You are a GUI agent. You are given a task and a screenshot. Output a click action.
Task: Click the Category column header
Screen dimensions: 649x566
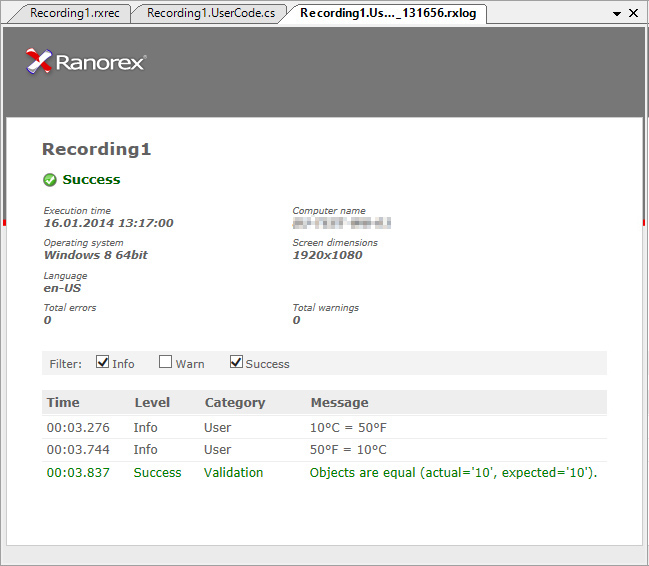pos(235,402)
